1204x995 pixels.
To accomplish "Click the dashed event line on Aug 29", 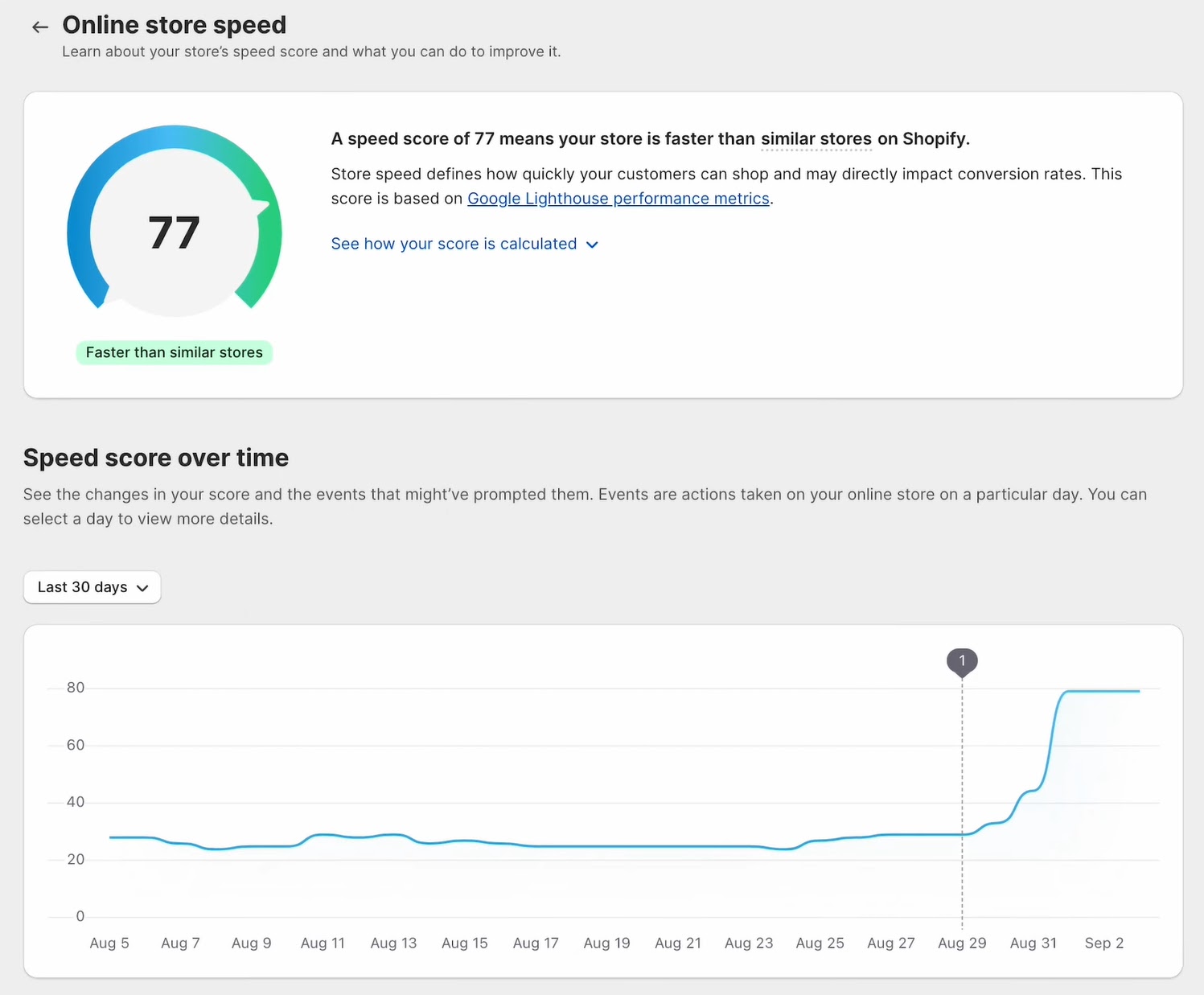I will pyautogui.click(x=962, y=804).
